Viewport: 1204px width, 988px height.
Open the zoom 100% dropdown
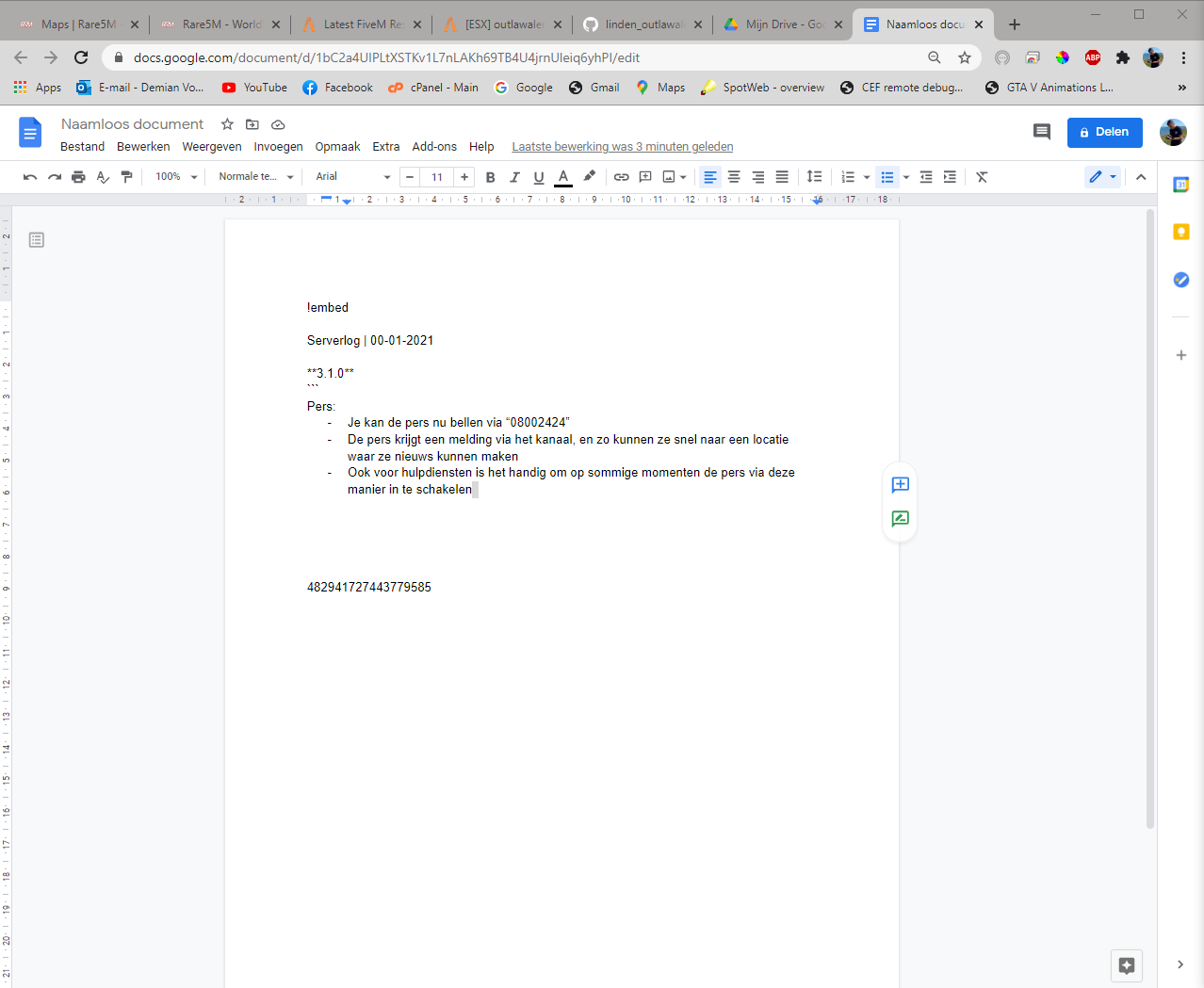[176, 177]
